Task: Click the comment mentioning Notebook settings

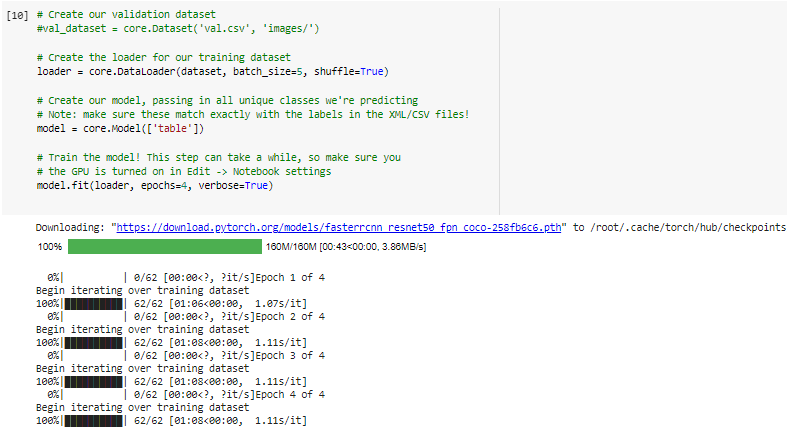Action: [184, 172]
